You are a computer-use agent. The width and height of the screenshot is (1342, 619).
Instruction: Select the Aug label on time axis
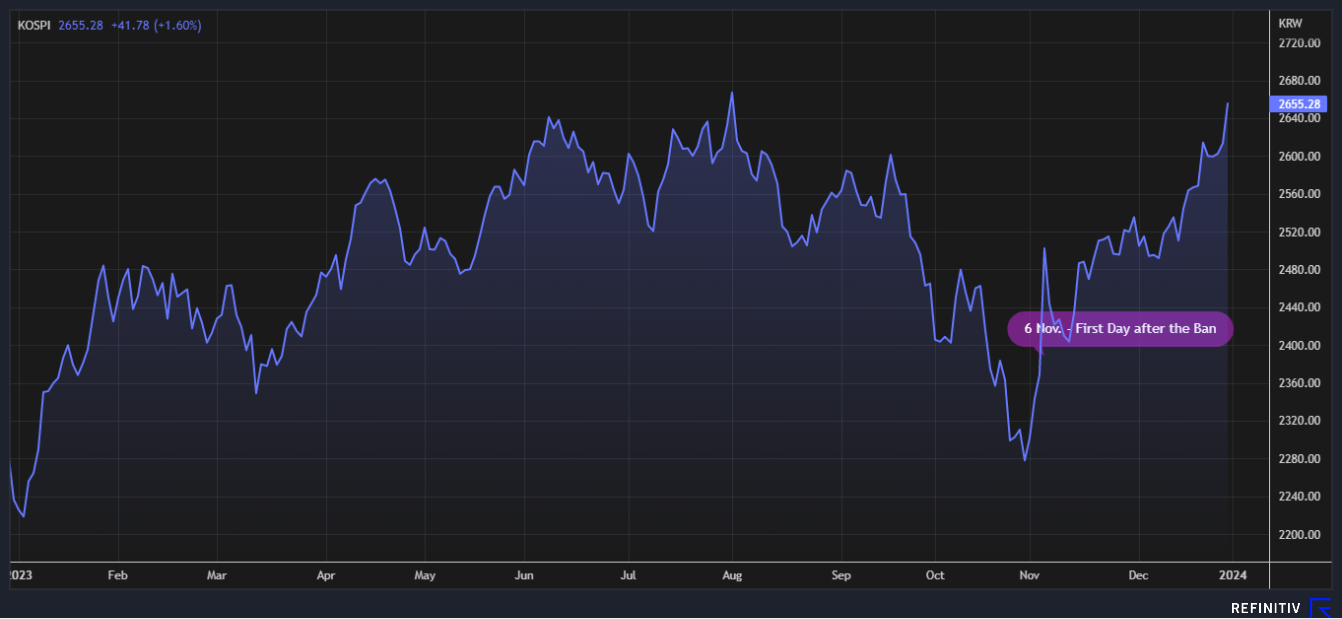pyautogui.click(x=732, y=576)
